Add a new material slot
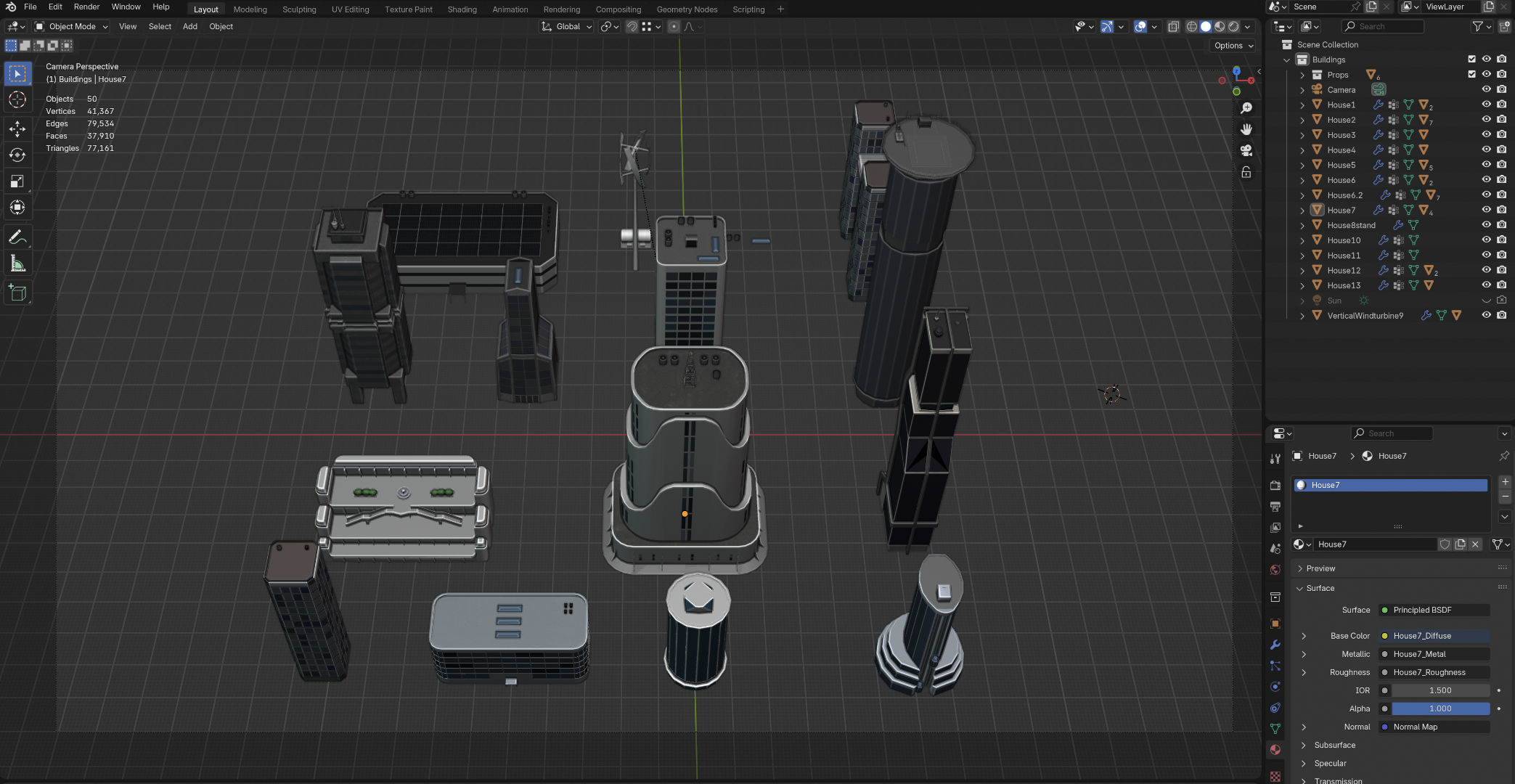Screen dimensions: 1515x784 (x=1504, y=482)
